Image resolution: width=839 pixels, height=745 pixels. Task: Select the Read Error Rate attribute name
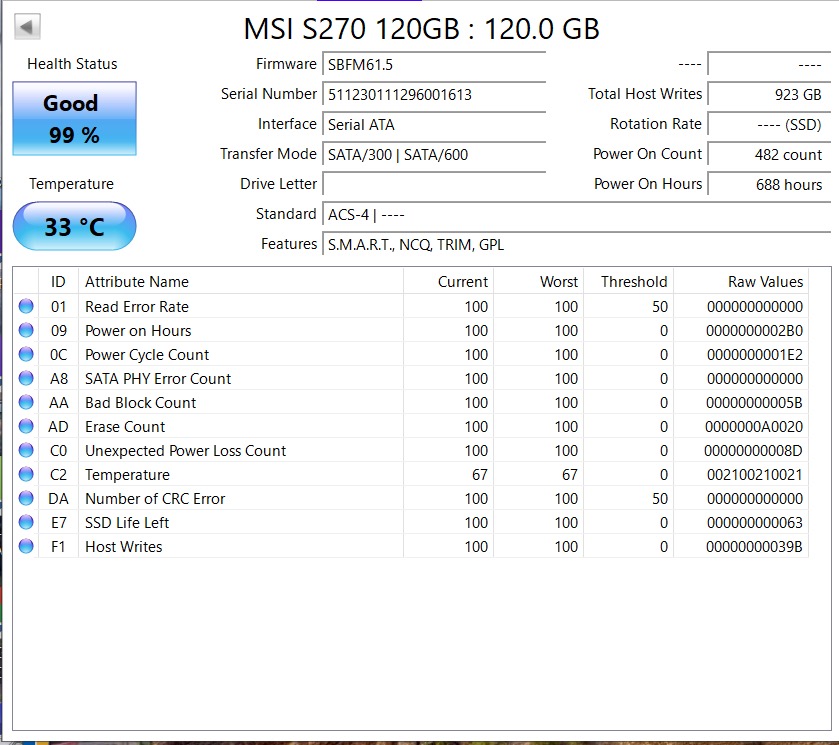coord(137,307)
